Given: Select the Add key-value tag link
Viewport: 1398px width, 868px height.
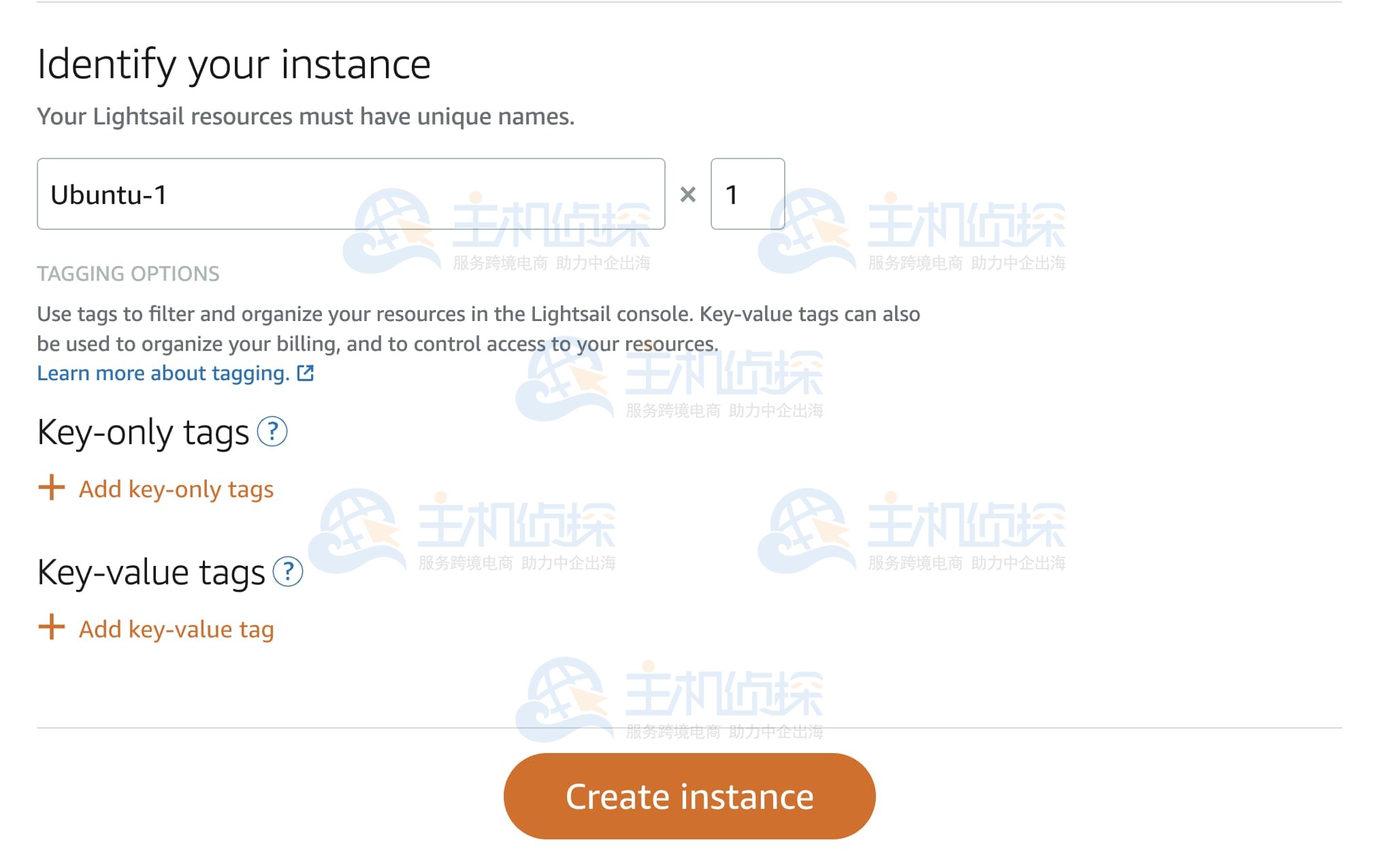Looking at the screenshot, I should tap(176, 629).
